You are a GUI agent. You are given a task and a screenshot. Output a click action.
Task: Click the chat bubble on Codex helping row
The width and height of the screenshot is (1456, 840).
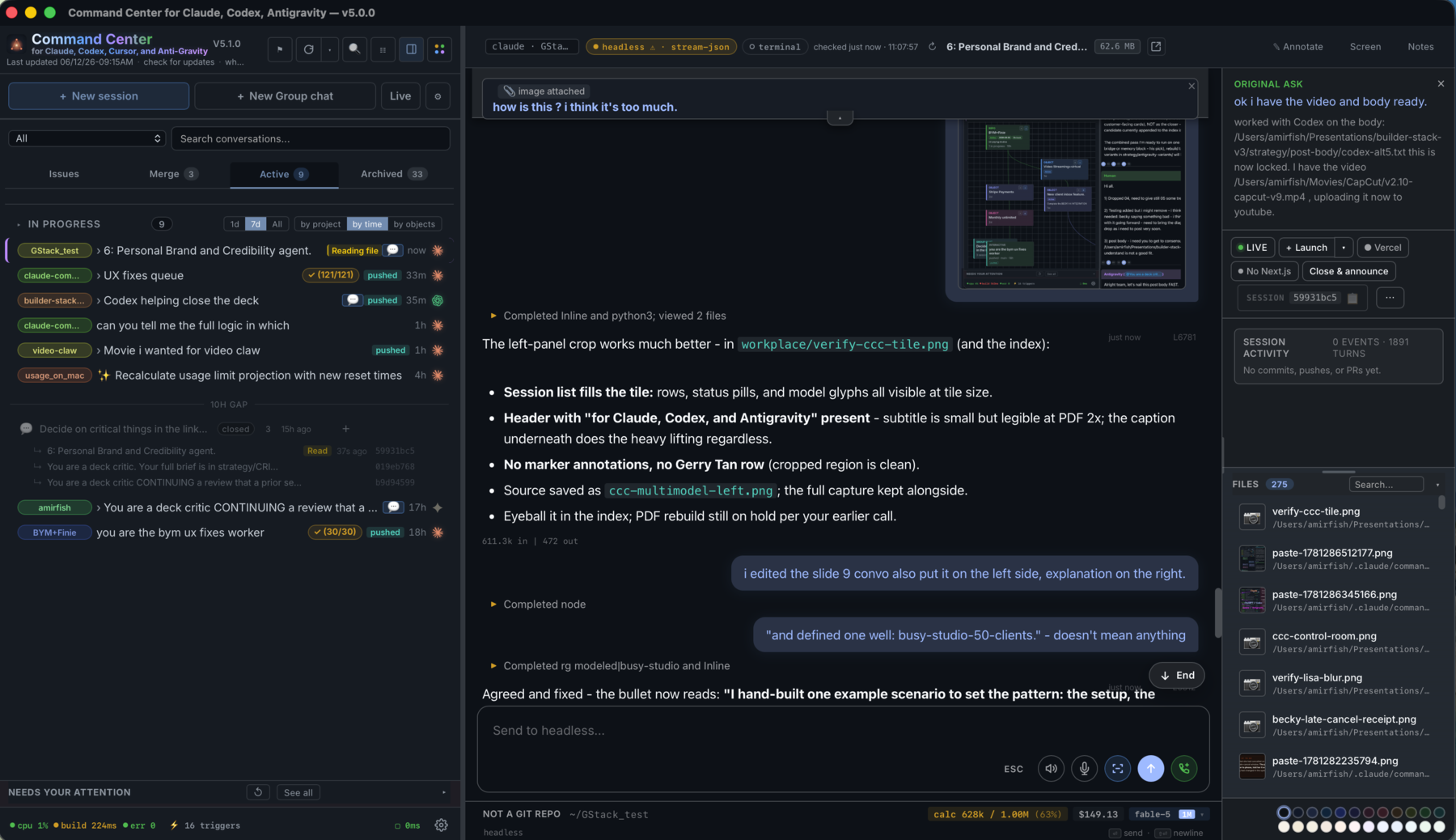tap(353, 300)
